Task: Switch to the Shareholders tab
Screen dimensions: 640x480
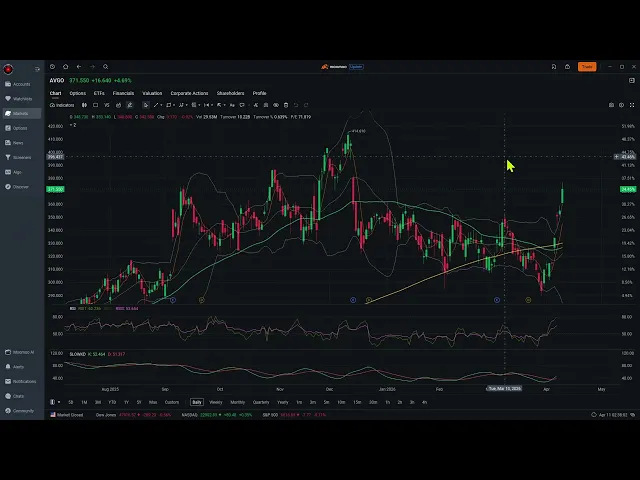Action: (x=231, y=93)
